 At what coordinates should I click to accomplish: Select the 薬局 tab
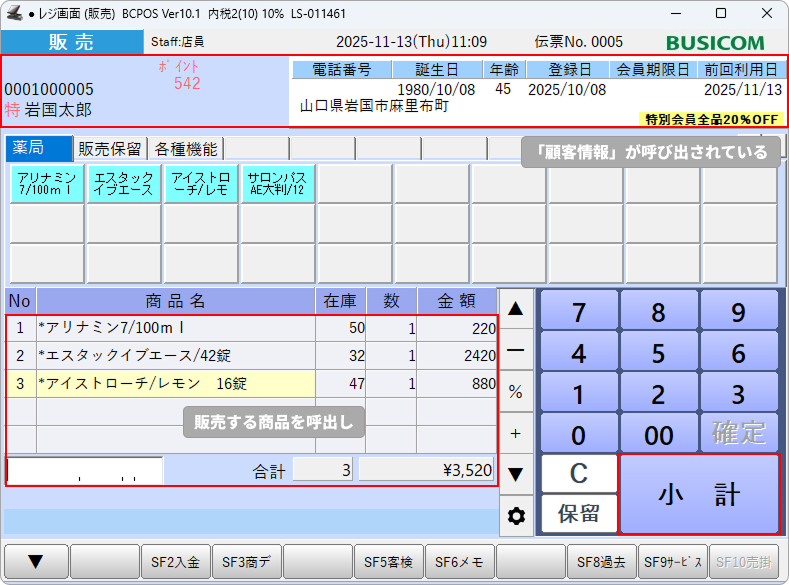point(38,149)
